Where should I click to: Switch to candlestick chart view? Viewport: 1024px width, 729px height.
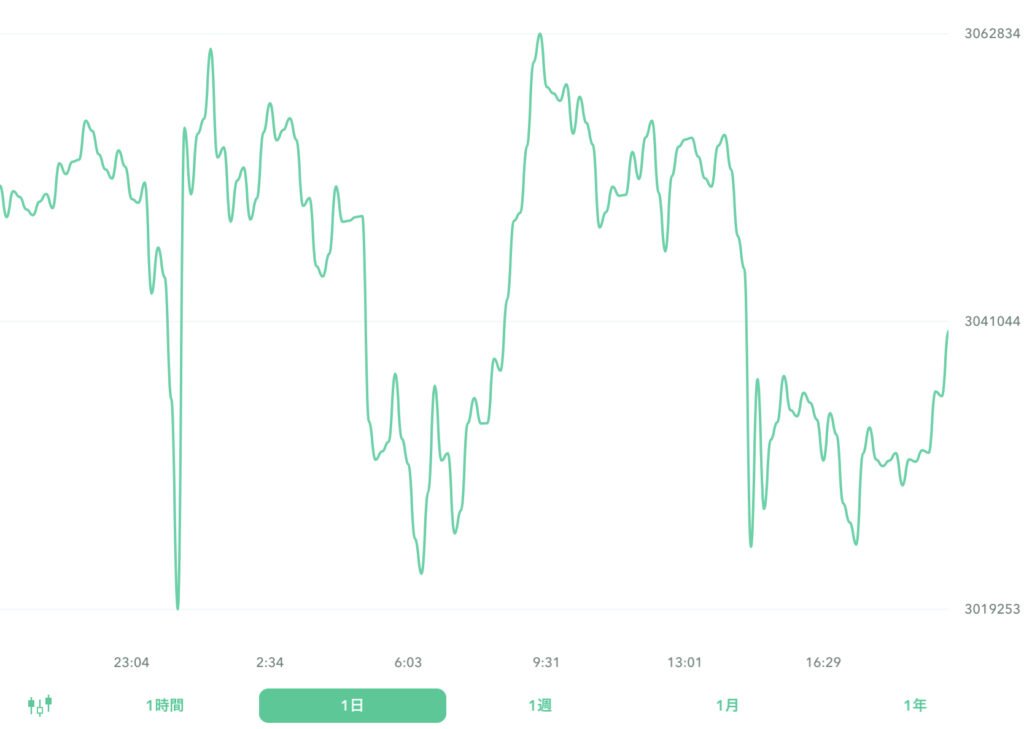40,705
